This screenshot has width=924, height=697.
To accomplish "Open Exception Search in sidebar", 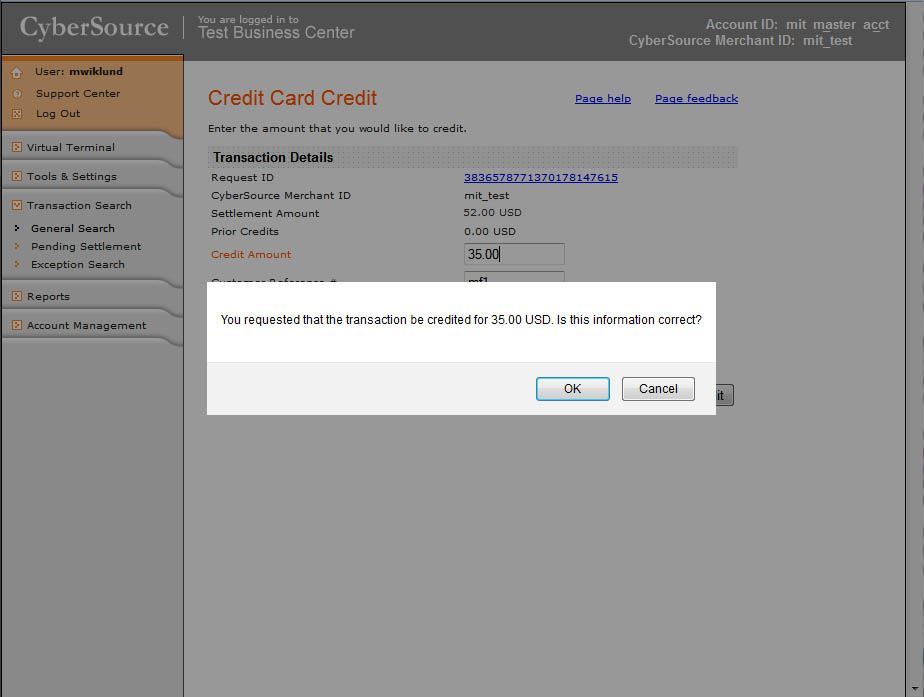I will 78,264.
